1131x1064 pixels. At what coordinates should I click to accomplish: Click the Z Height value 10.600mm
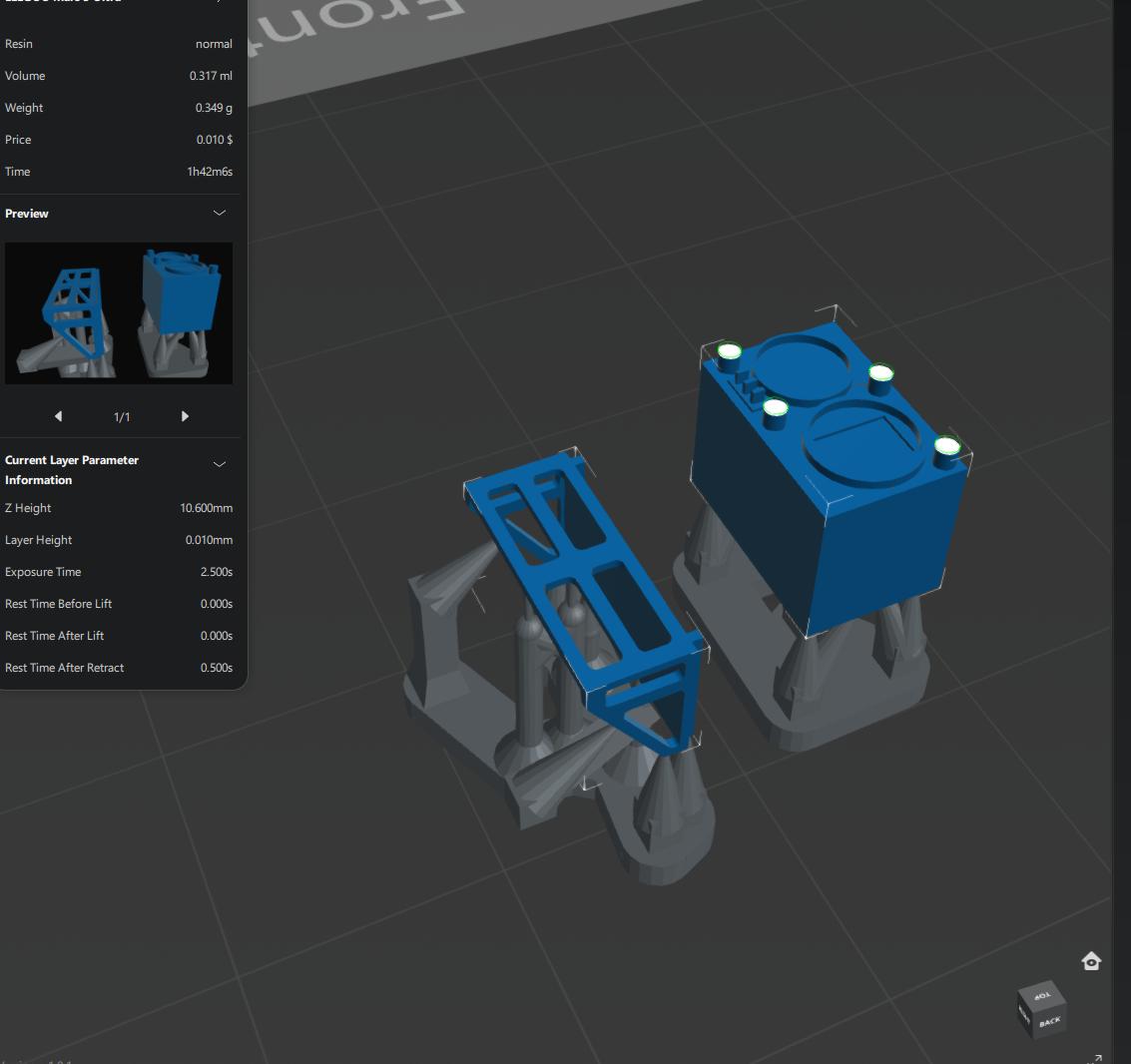point(206,508)
